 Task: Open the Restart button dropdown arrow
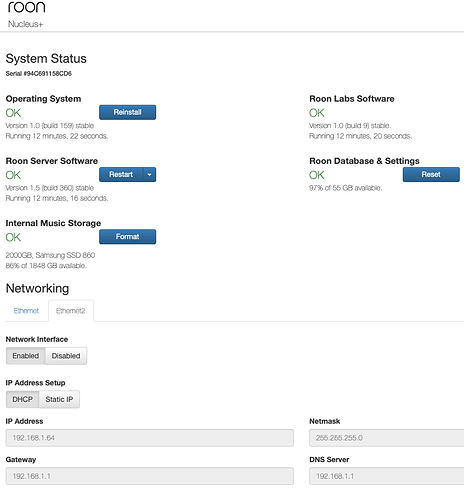(149, 174)
